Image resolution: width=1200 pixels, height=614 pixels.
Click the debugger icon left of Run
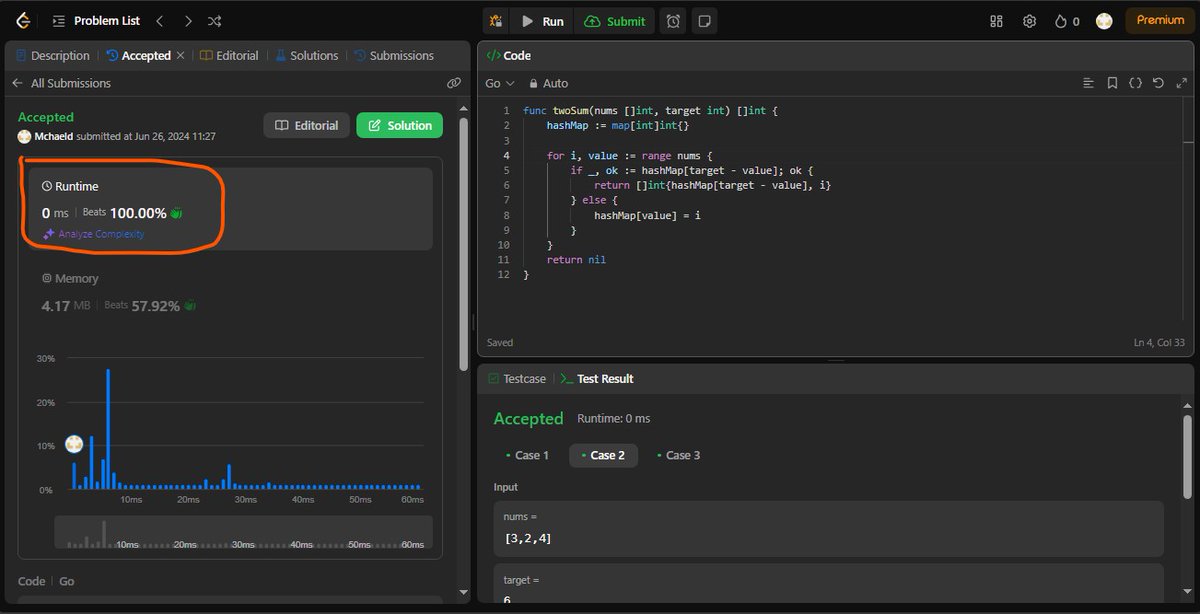pos(496,21)
